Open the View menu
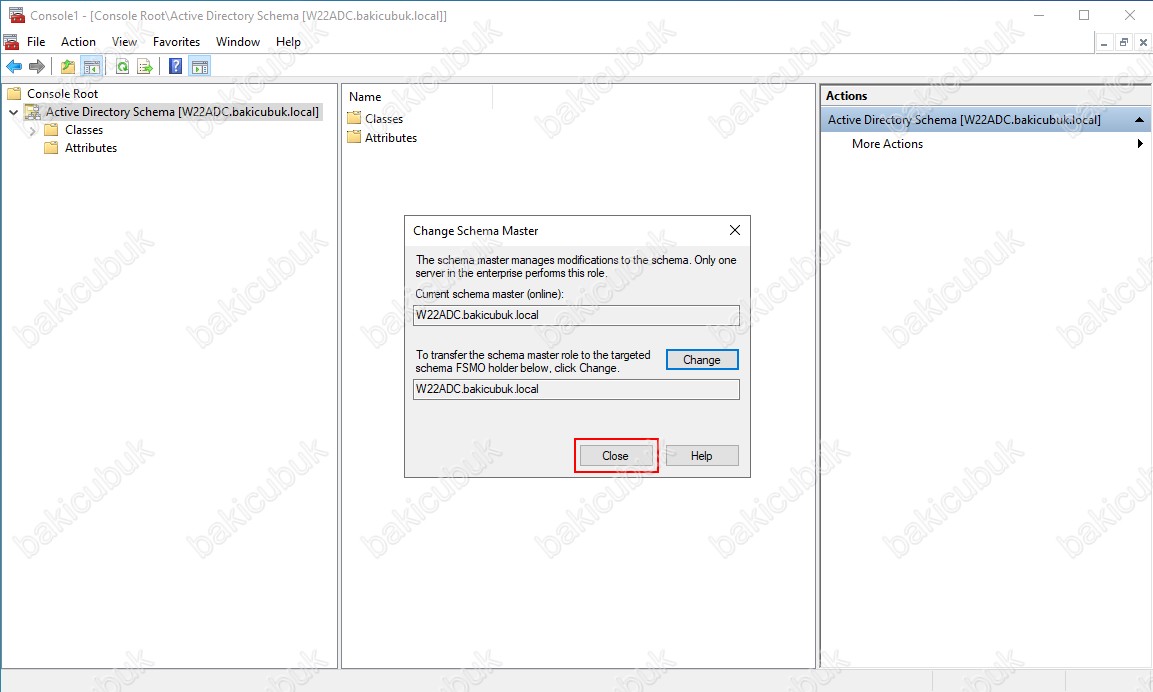The image size is (1153, 692). pyautogui.click(x=124, y=42)
